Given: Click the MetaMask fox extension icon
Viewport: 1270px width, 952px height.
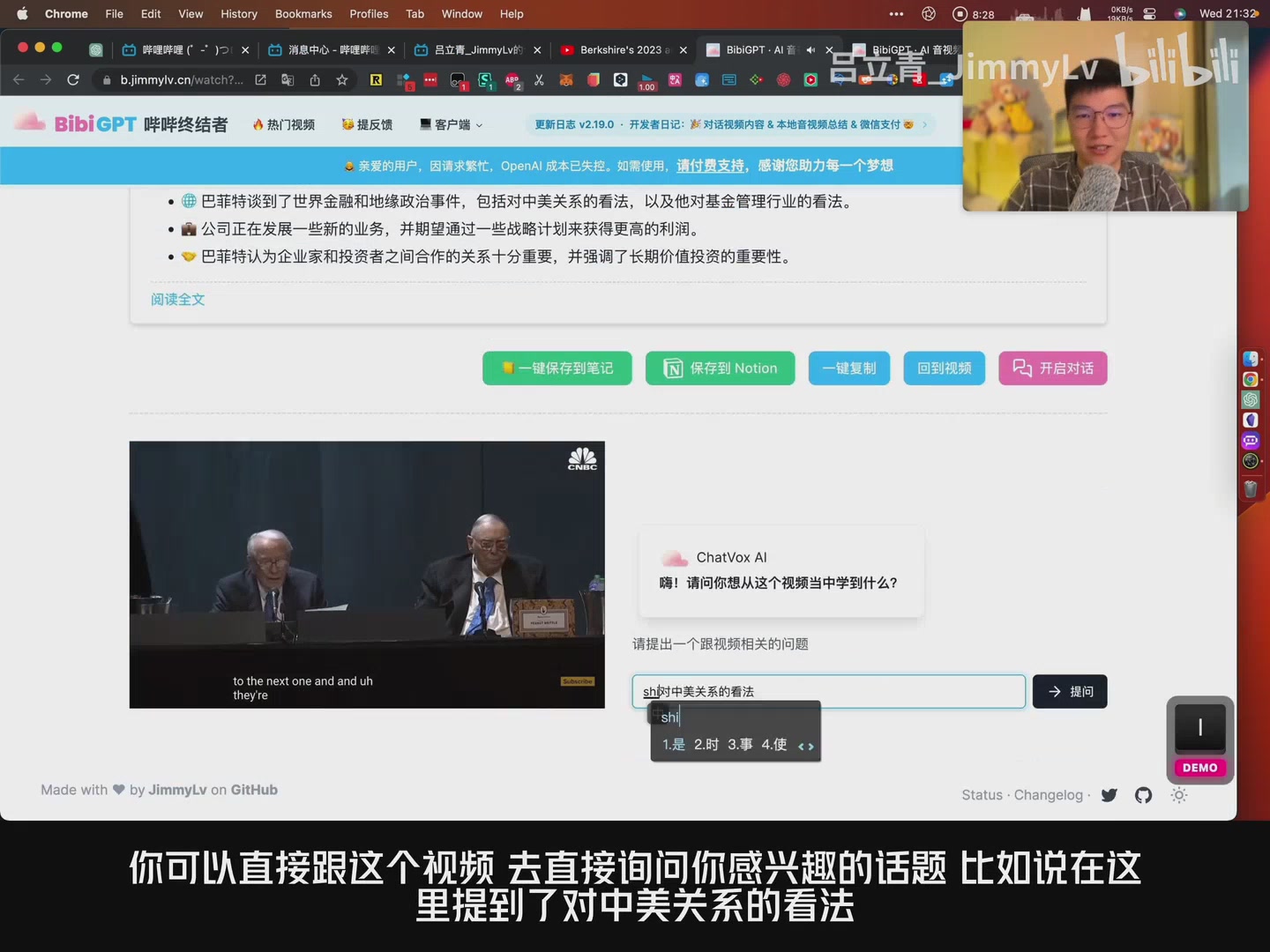Looking at the screenshot, I should point(566,80).
